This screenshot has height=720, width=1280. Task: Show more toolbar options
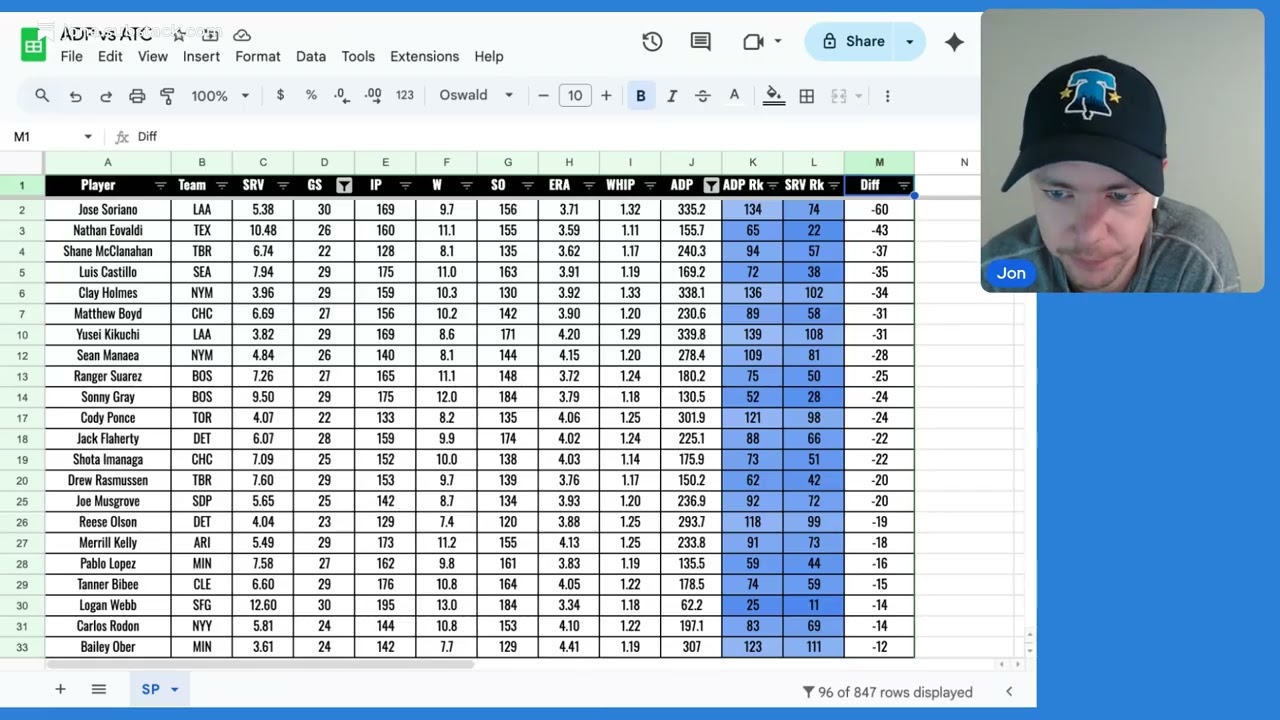(886, 96)
